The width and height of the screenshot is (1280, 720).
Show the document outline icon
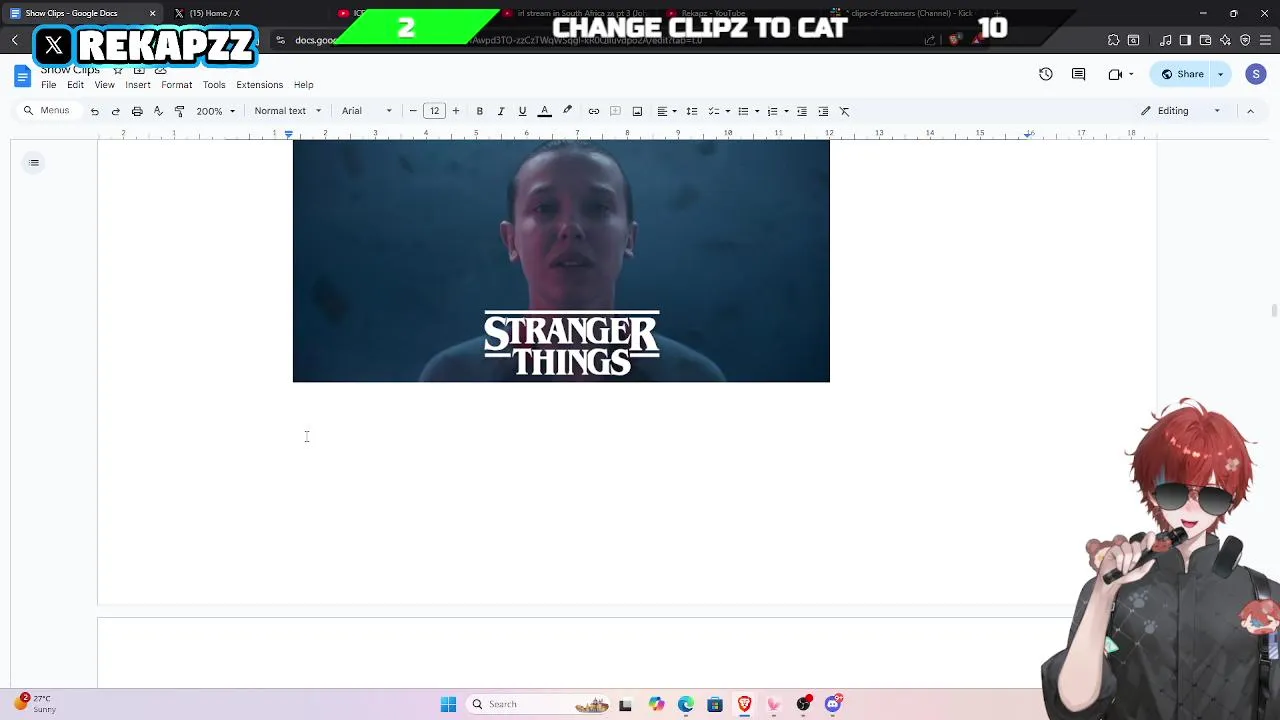pos(34,163)
